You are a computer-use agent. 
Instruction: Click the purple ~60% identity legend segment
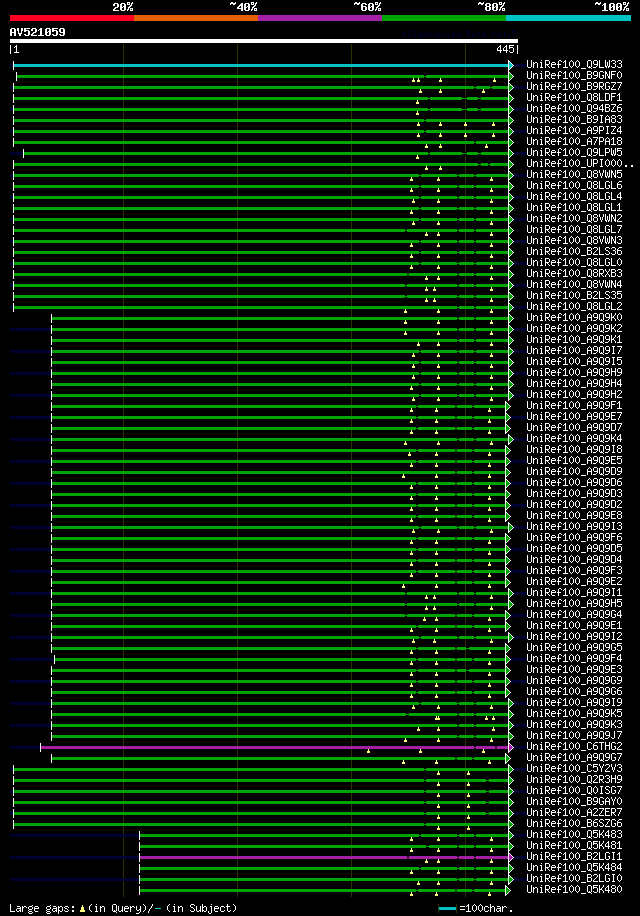pyautogui.click(x=320, y=18)
